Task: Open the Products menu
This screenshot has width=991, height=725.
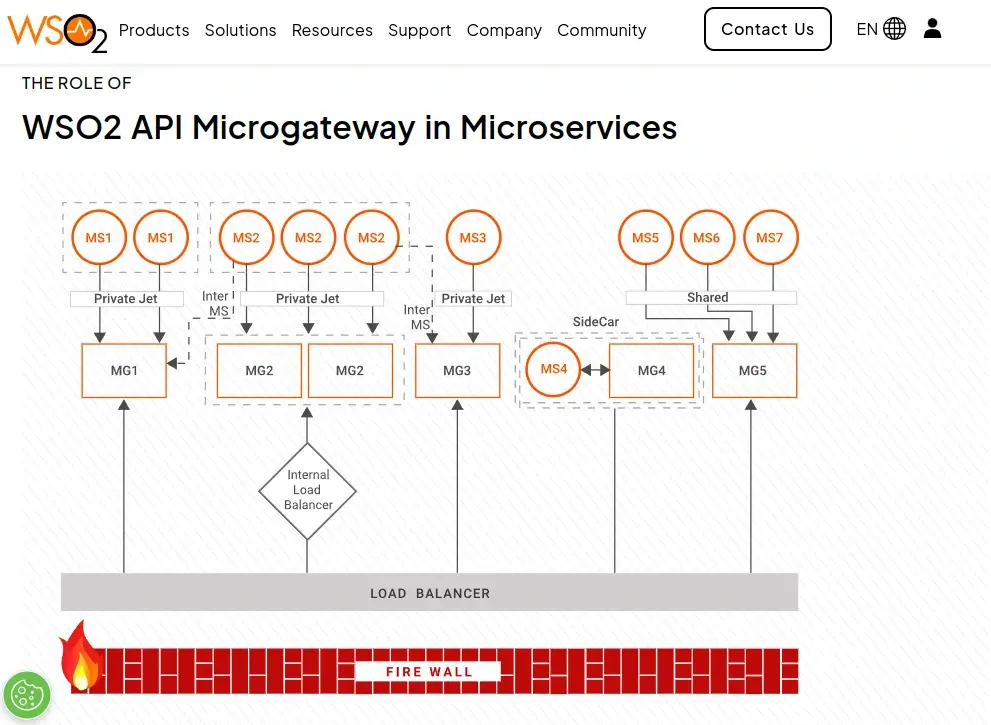Action: click(154, 30)
